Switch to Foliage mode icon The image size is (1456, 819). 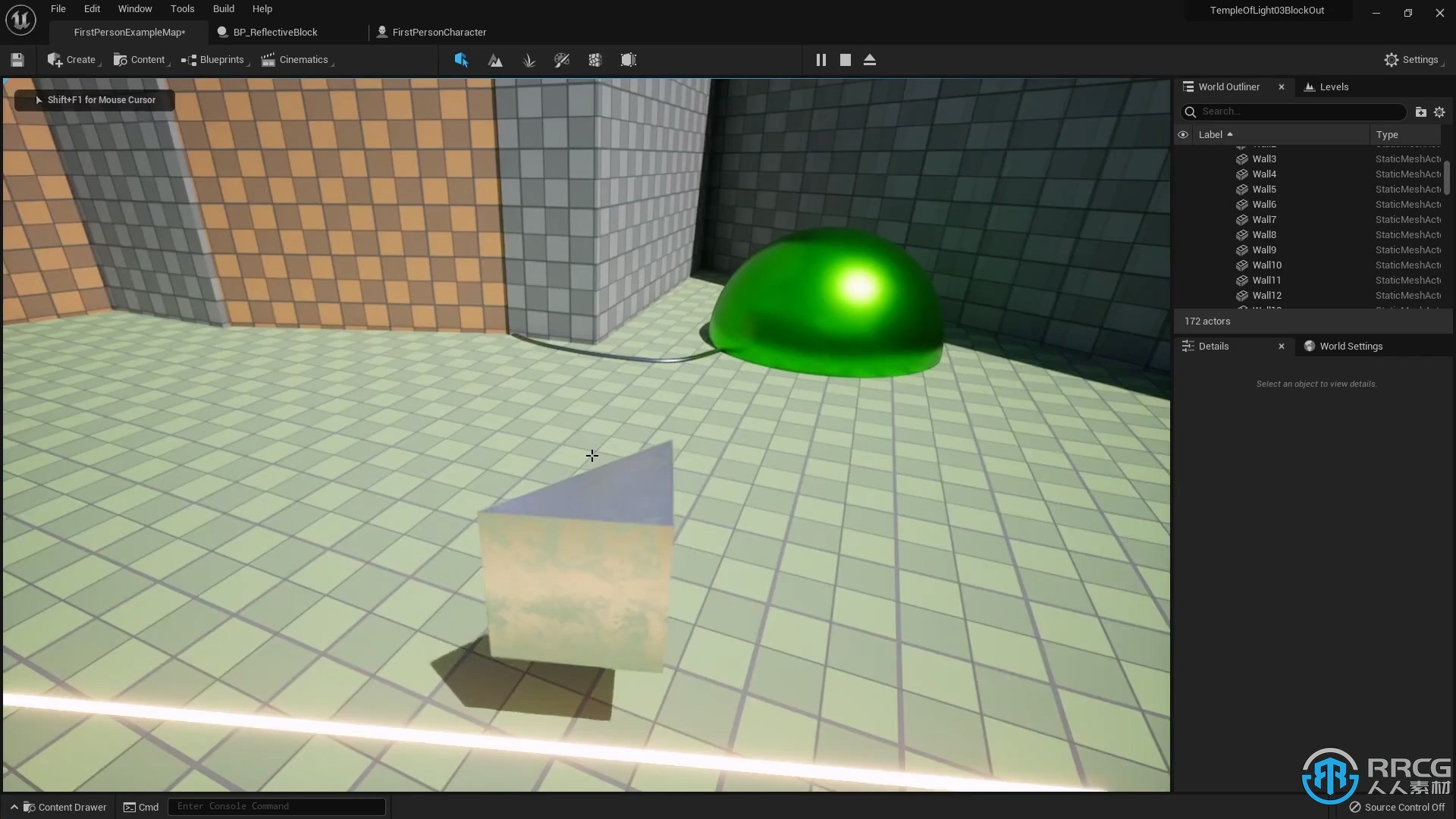click(x=529, y=60)
